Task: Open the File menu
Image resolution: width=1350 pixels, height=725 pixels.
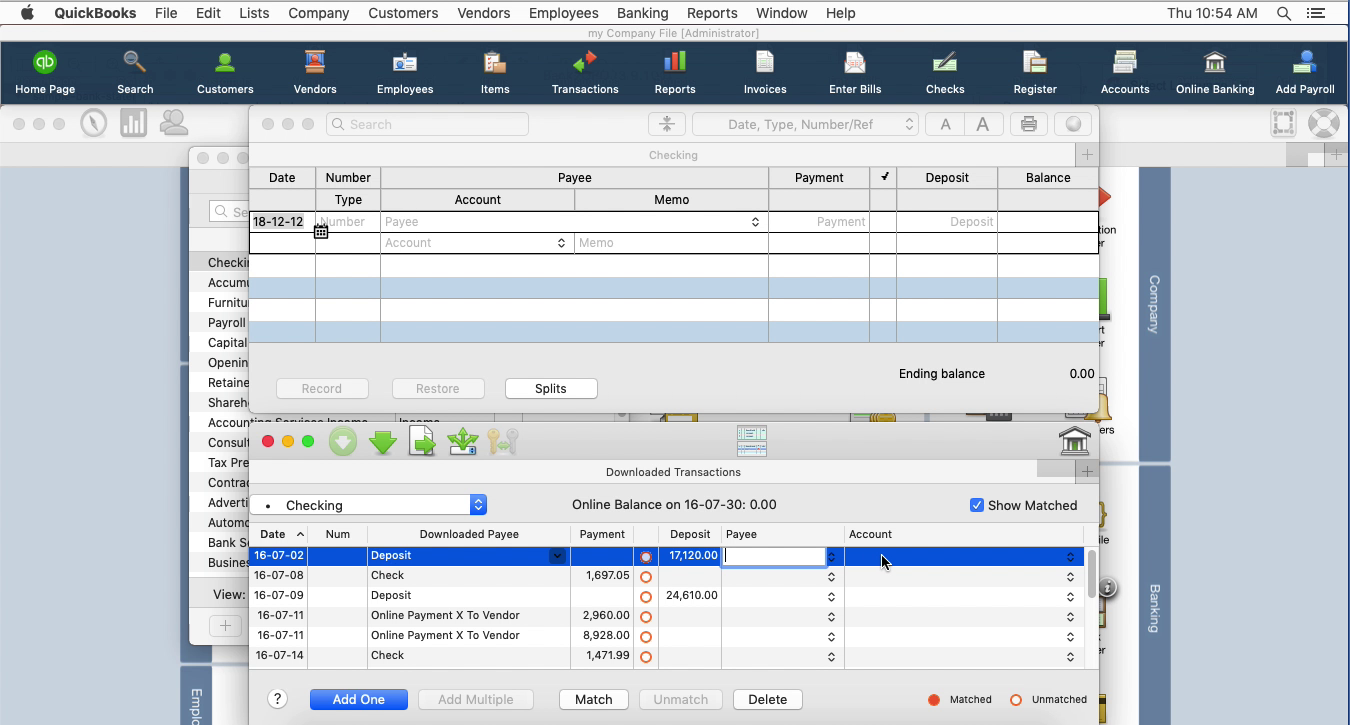Action: click(x=166, y=13)
